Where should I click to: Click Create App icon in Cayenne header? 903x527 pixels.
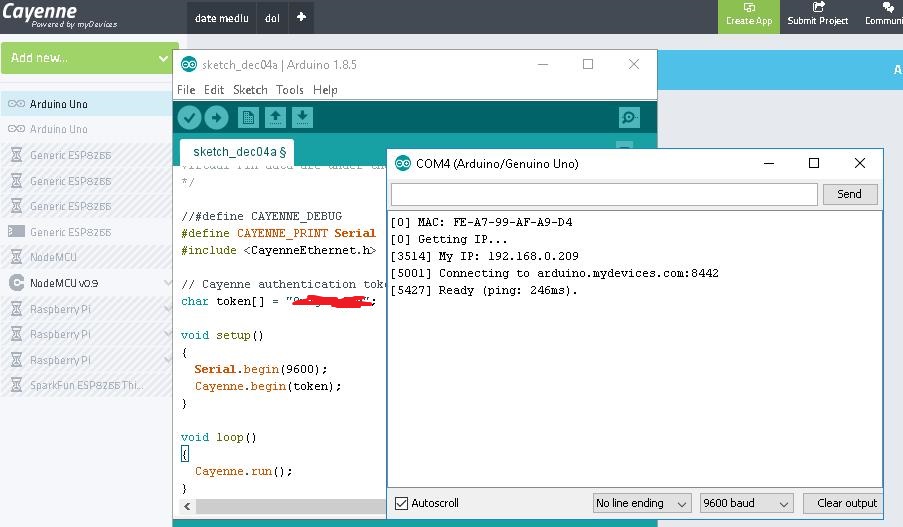coord(749,7)
